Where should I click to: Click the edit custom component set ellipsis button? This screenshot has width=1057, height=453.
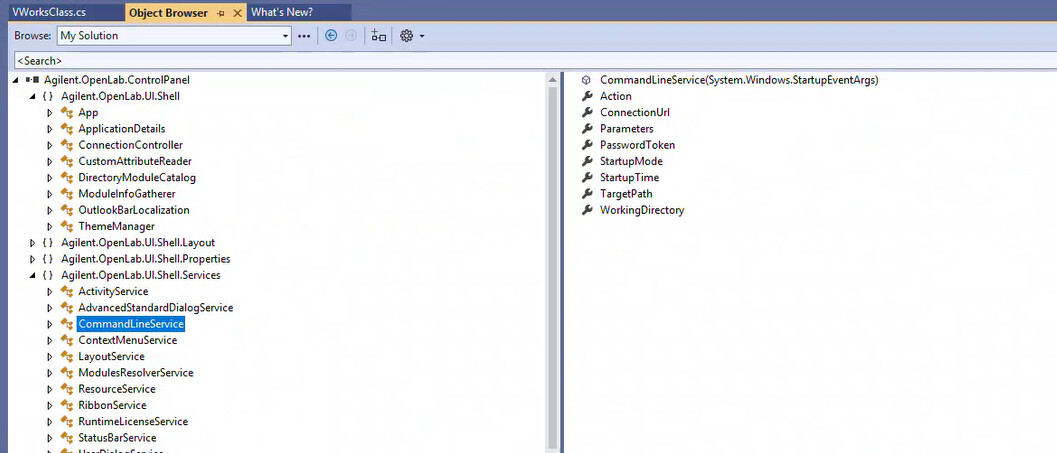pyautogui.click(x=304, y=36)
